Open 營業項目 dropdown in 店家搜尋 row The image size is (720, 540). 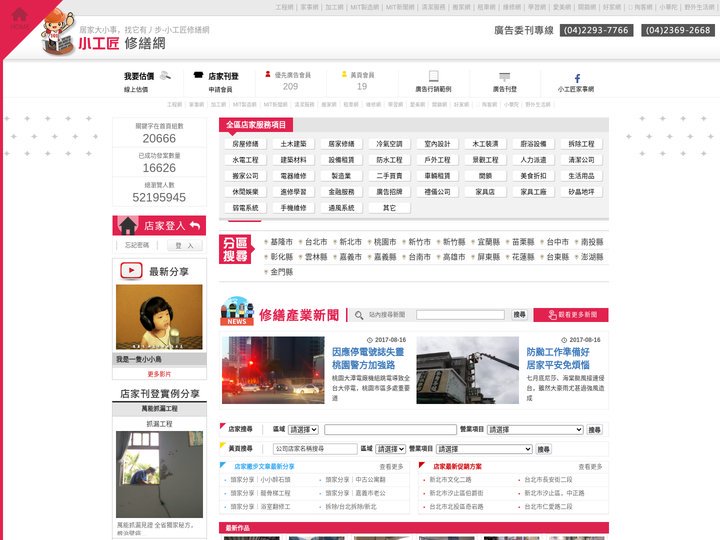pyautogui.click(x=535, y=430)
